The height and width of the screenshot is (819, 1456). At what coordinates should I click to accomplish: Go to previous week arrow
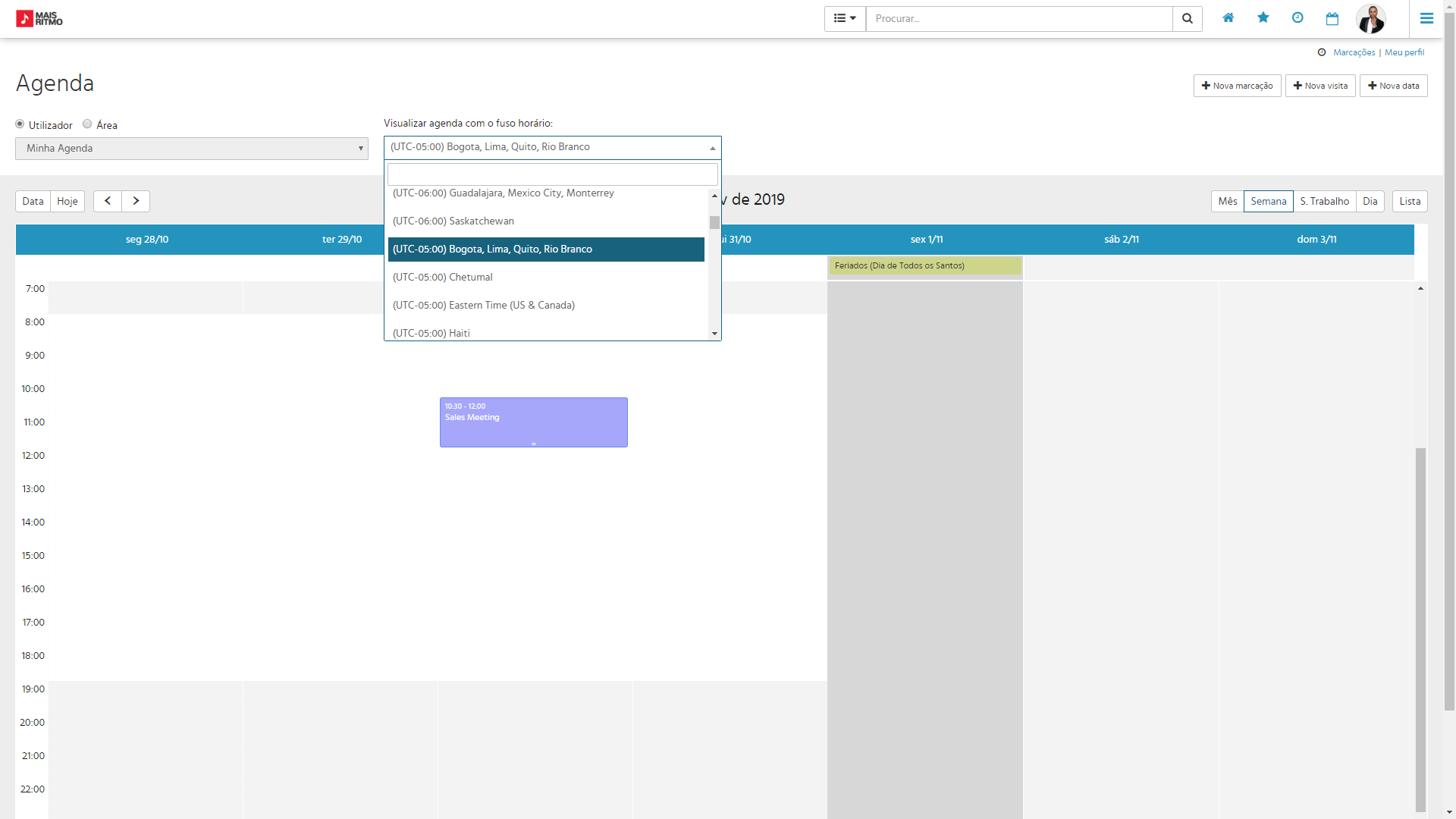coord(108,201)
